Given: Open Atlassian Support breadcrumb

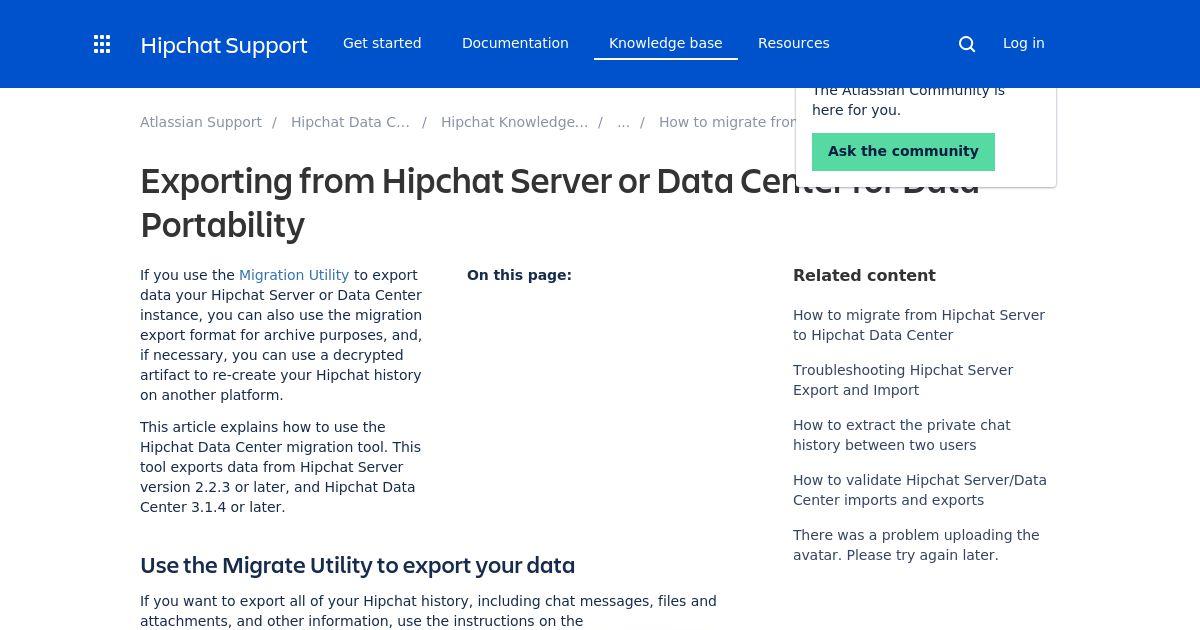Looking at the screenshot, I should 201,122.
